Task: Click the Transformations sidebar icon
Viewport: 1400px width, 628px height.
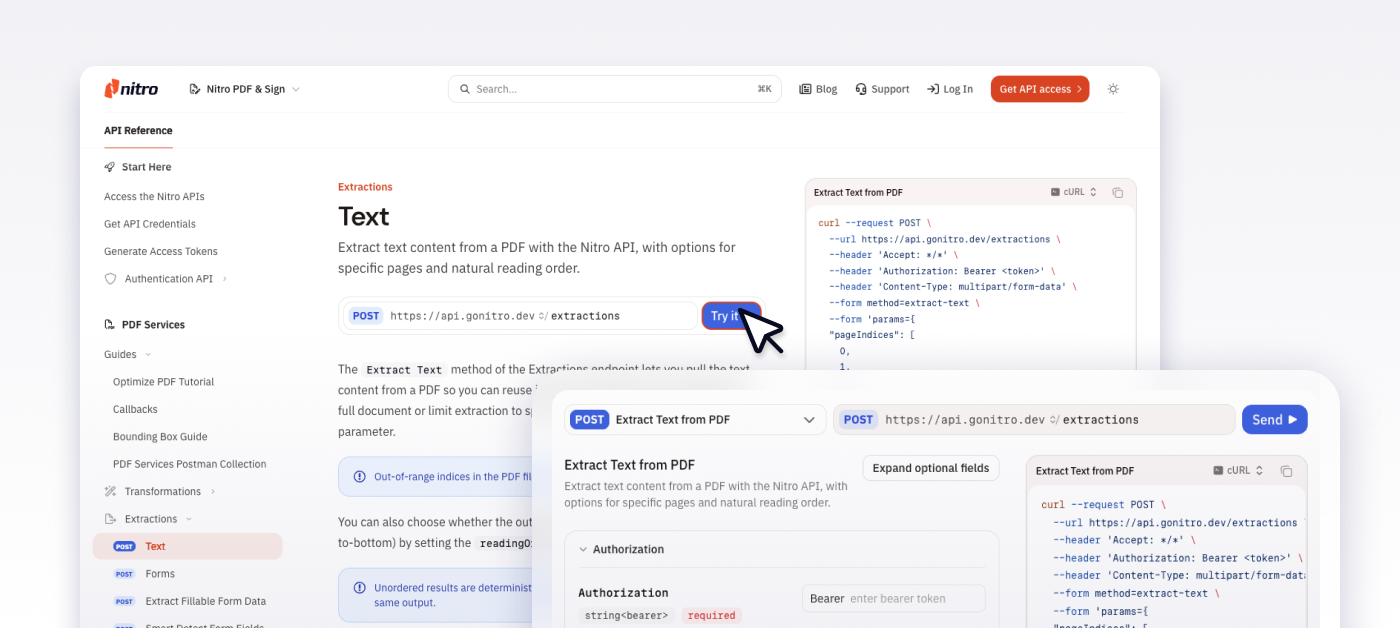Action: pyautogui.click(x=110, y=492)
